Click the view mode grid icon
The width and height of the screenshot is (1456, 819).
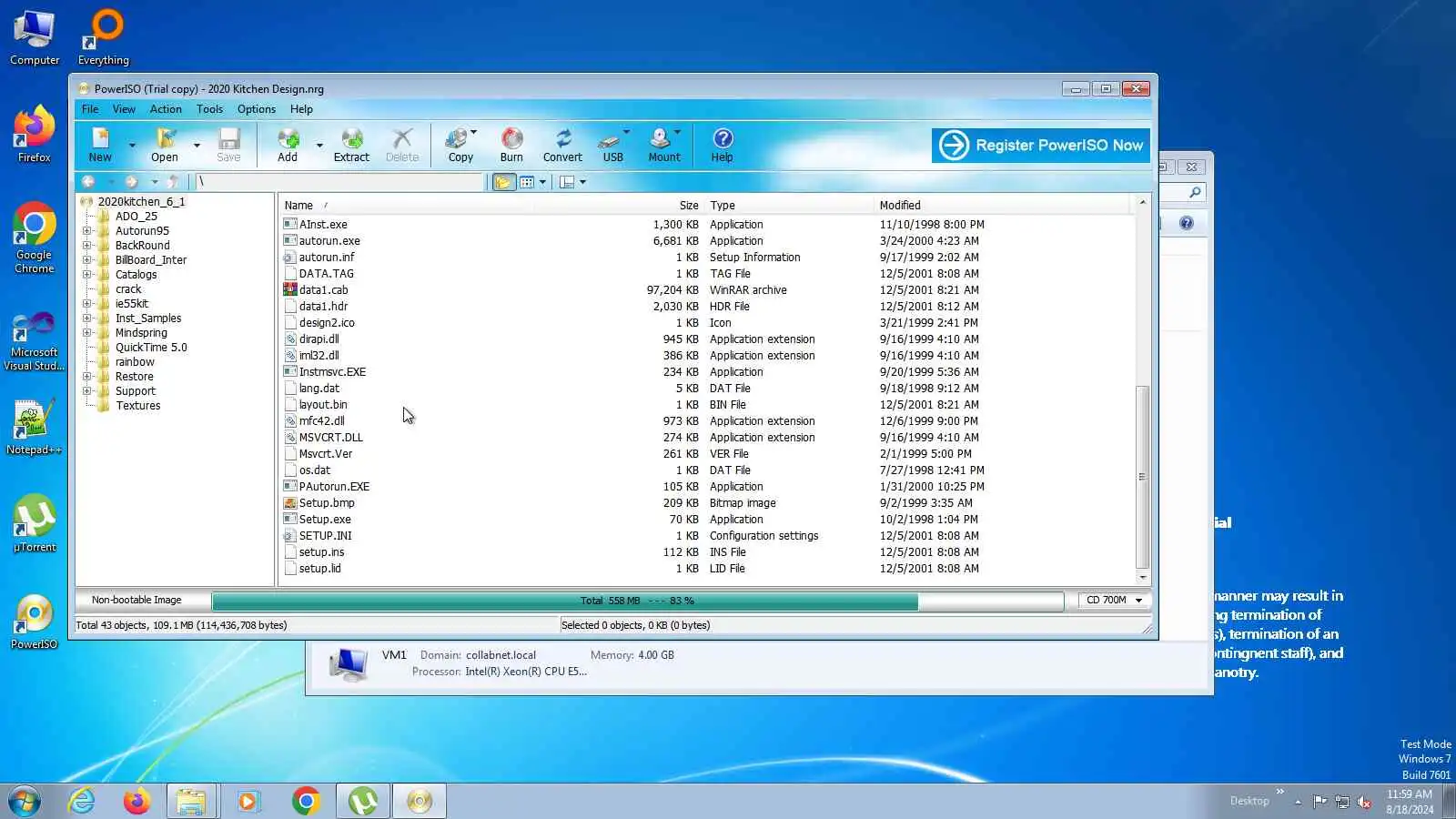[x=527, y=182]
